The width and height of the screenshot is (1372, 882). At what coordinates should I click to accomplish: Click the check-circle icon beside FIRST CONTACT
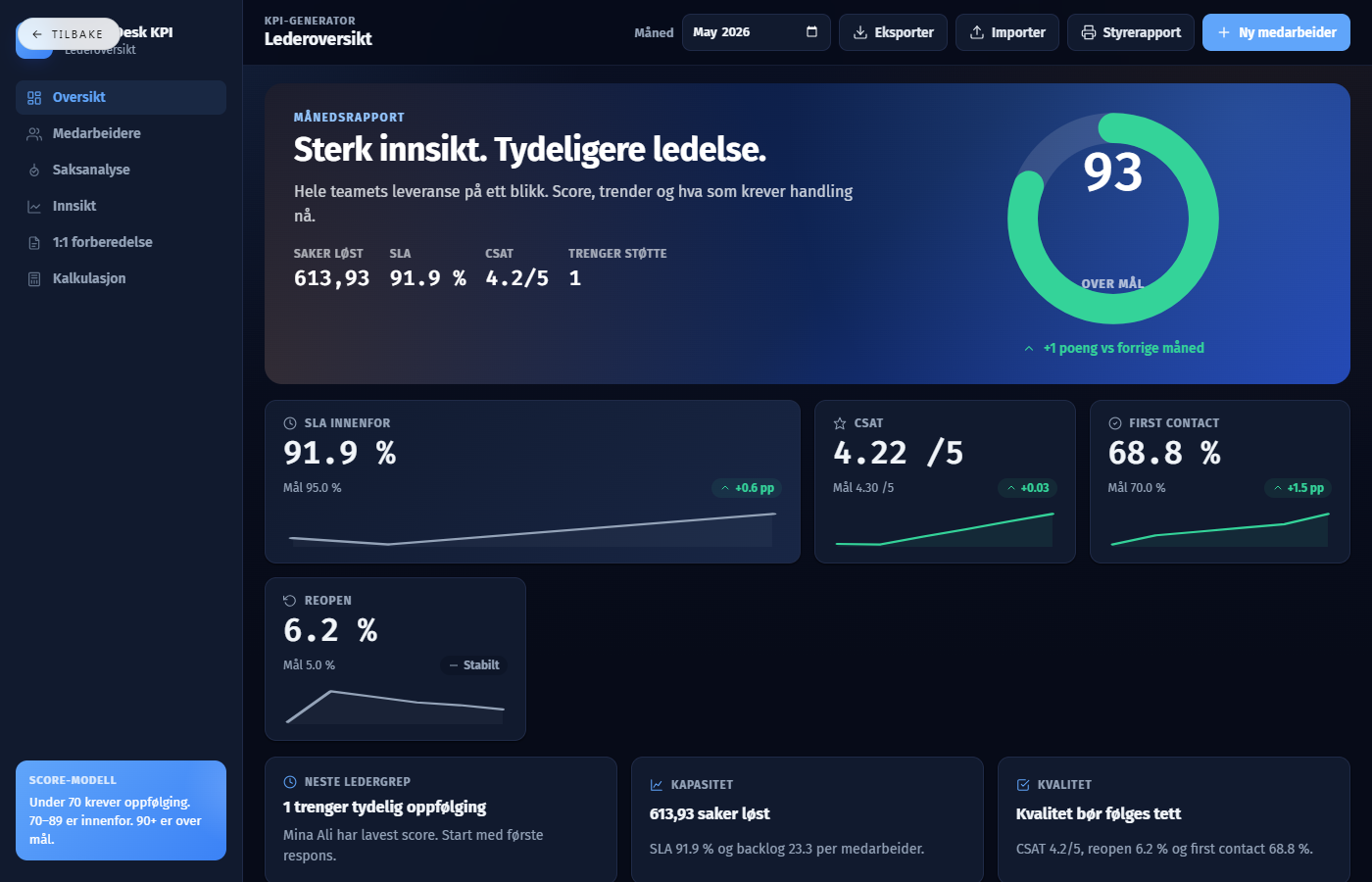pos(1115,423)
